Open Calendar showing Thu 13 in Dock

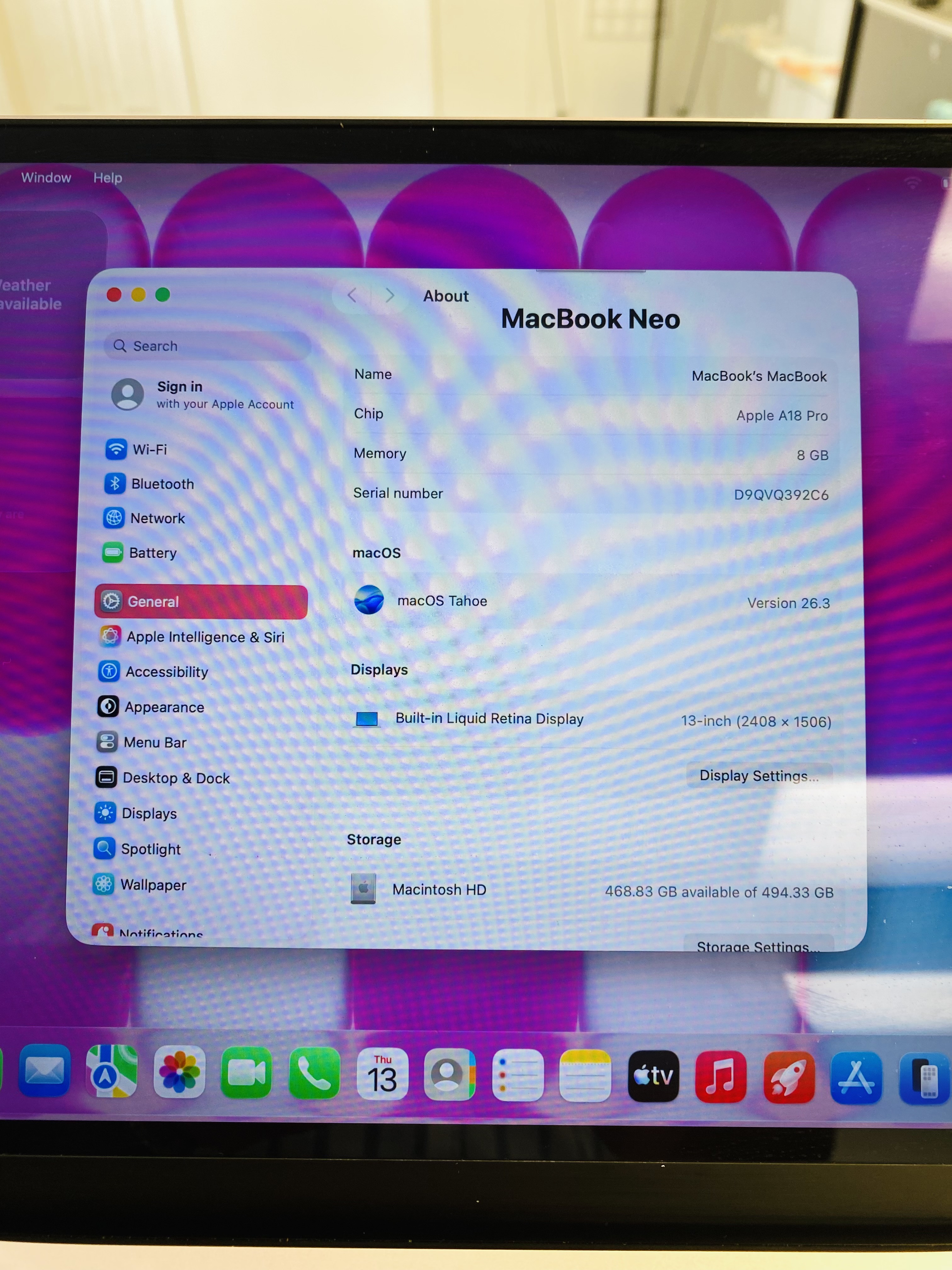pyautogui.click(x=382, y=1074)
